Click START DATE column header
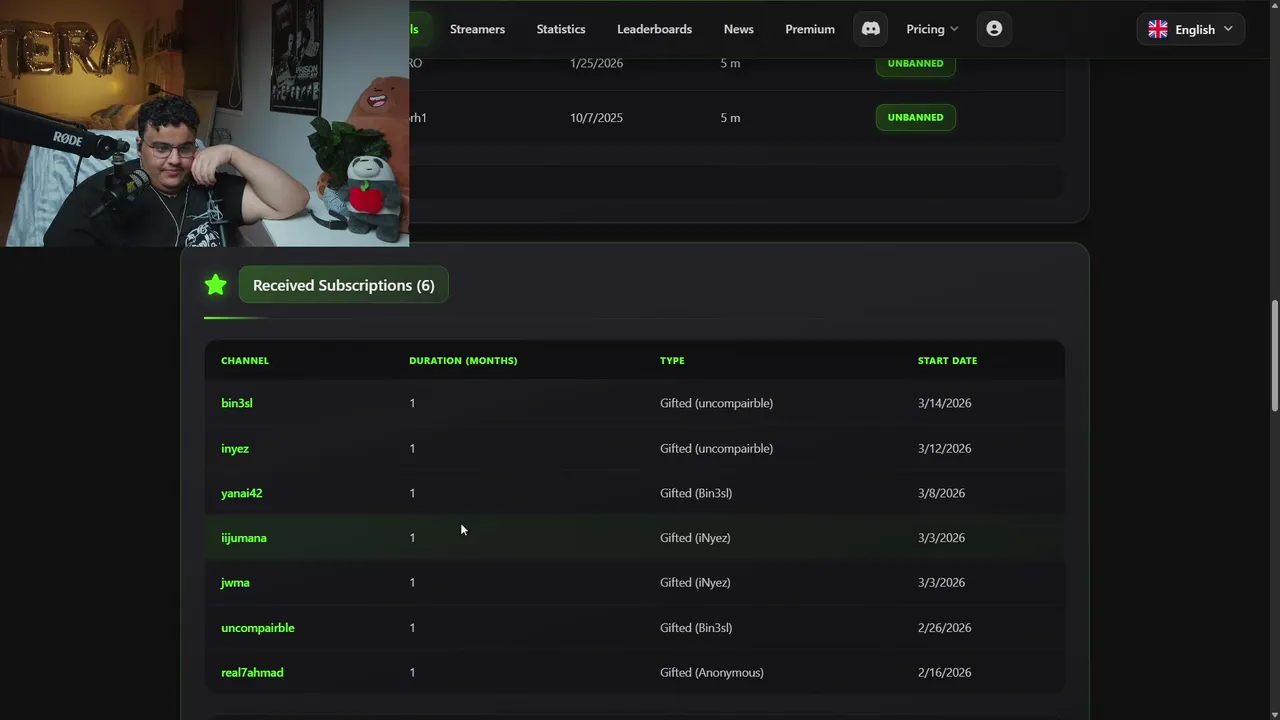Image resolution: width=1280 pixels, height=720 pixels. click(x=947, y=360)
